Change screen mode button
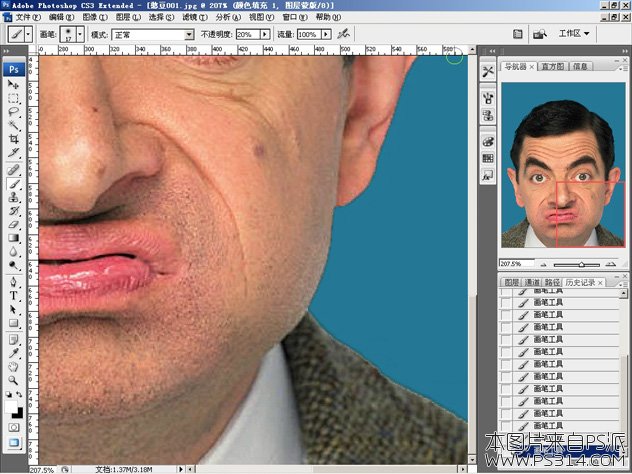This screenshot has height=474, width=632. coord(14,443)
